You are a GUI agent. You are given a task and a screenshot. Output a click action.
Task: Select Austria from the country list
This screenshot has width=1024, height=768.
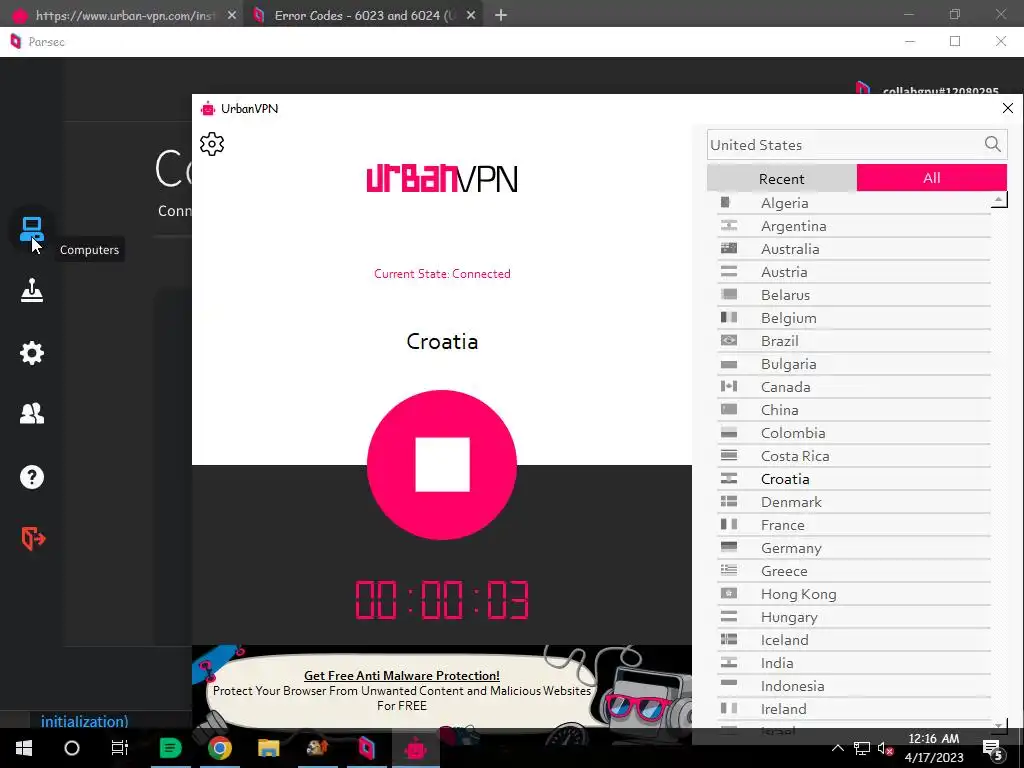click(854, 272)
